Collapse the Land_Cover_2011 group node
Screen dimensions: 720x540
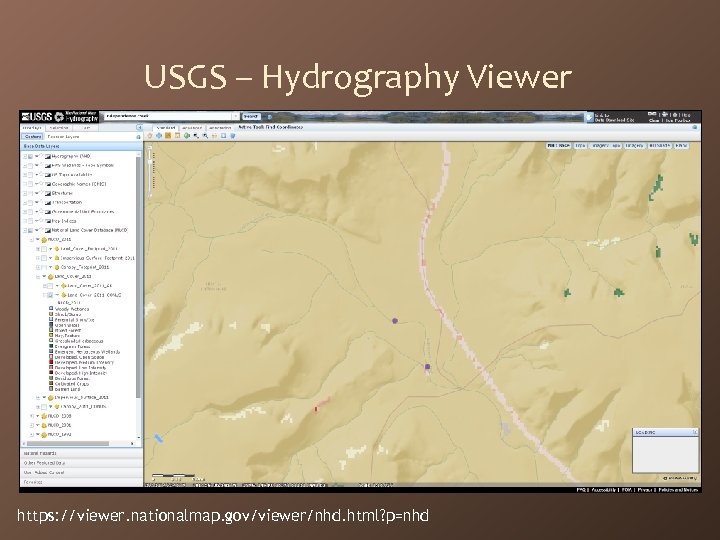pyautogui.click(x=38, y=277)
